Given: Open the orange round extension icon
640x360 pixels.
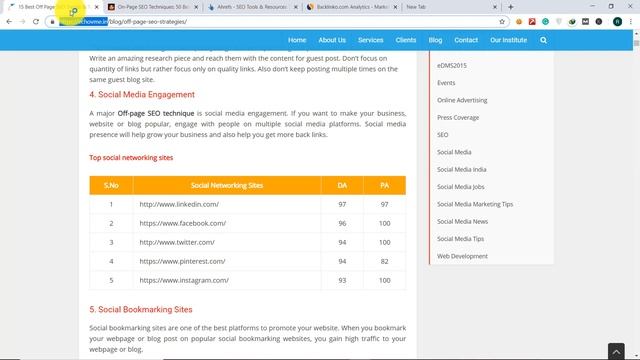Looking at the screenshot, I should pos(519,22).
